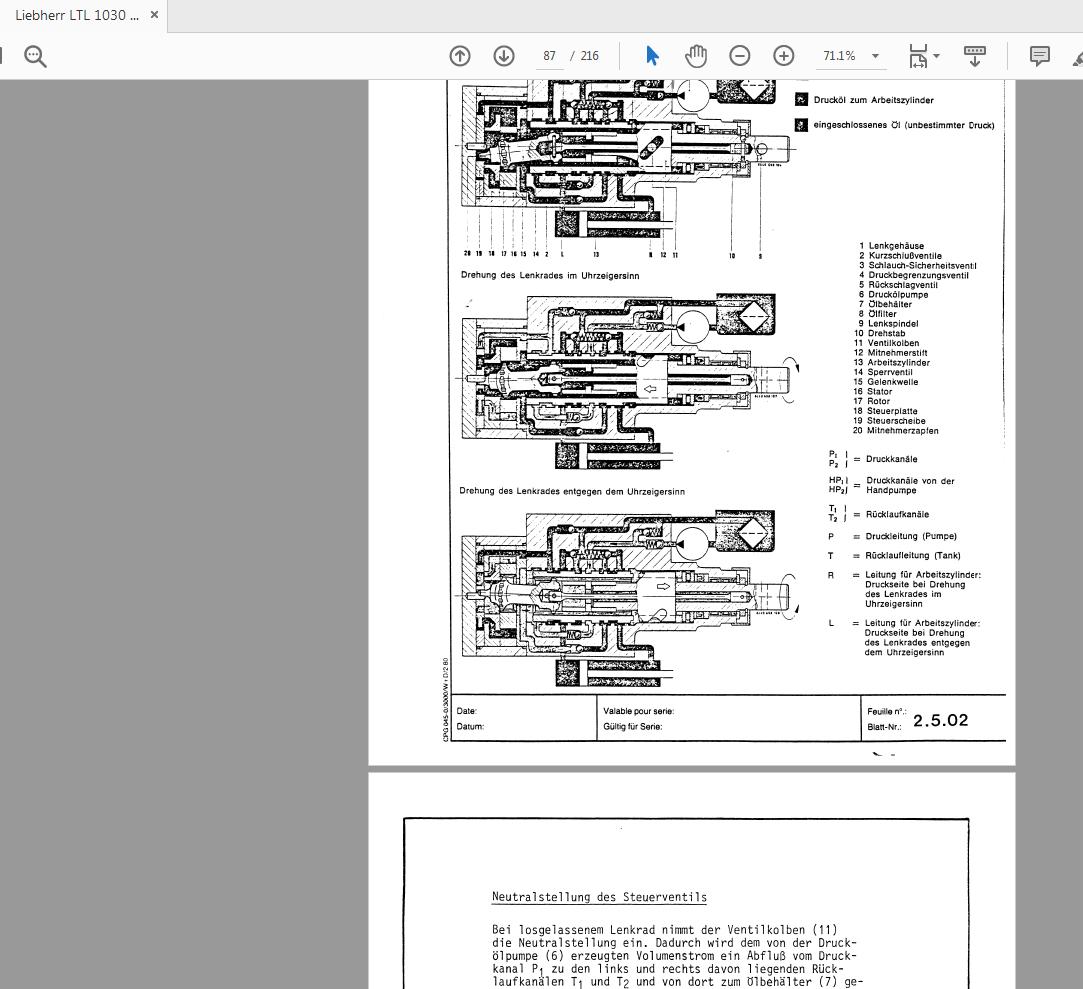This screenshot has height=989, width=1083.
Task: Go to next page with down arrow
Action: point(504,56)
